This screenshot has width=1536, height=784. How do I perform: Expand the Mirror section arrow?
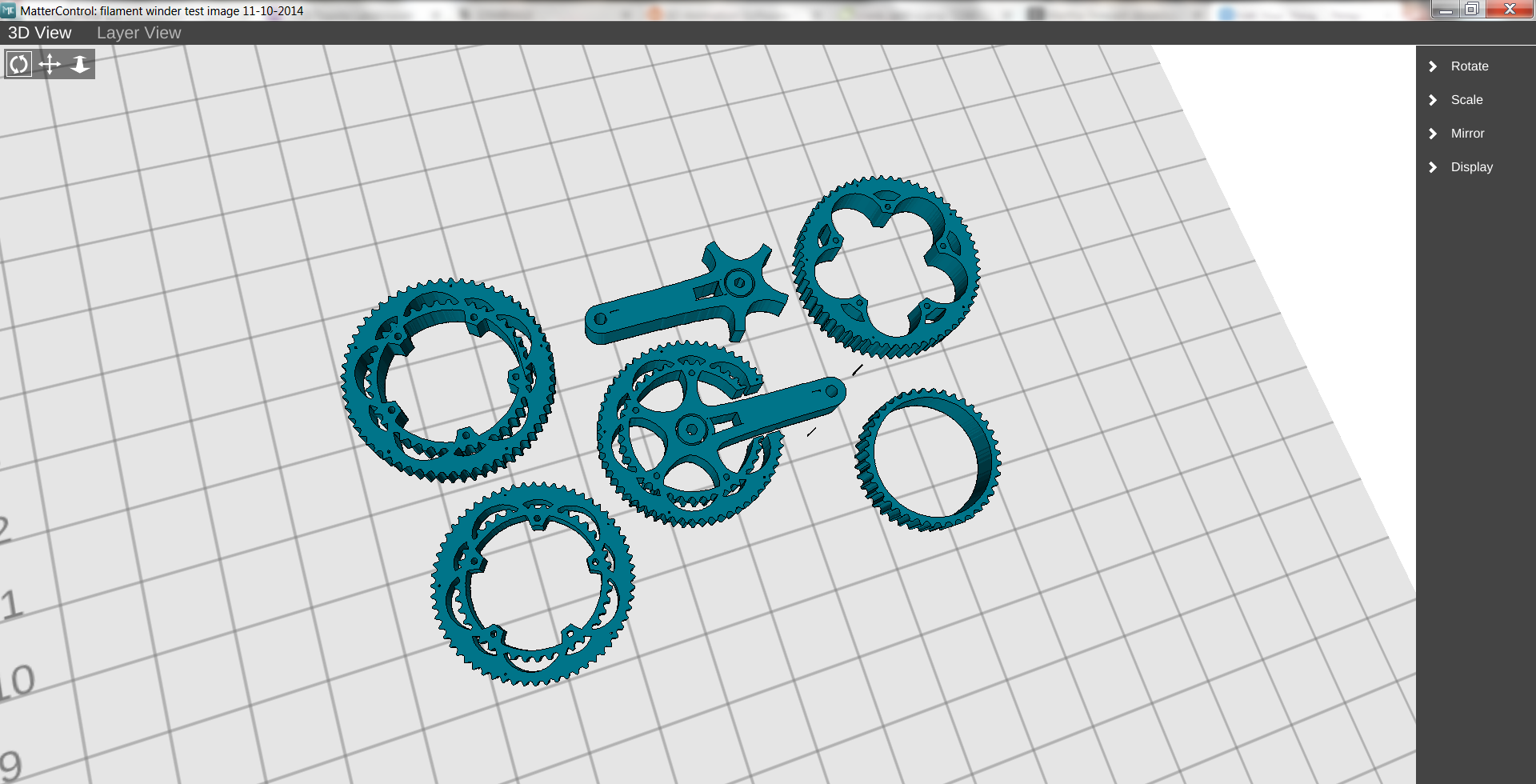(x=1433, y=134)
